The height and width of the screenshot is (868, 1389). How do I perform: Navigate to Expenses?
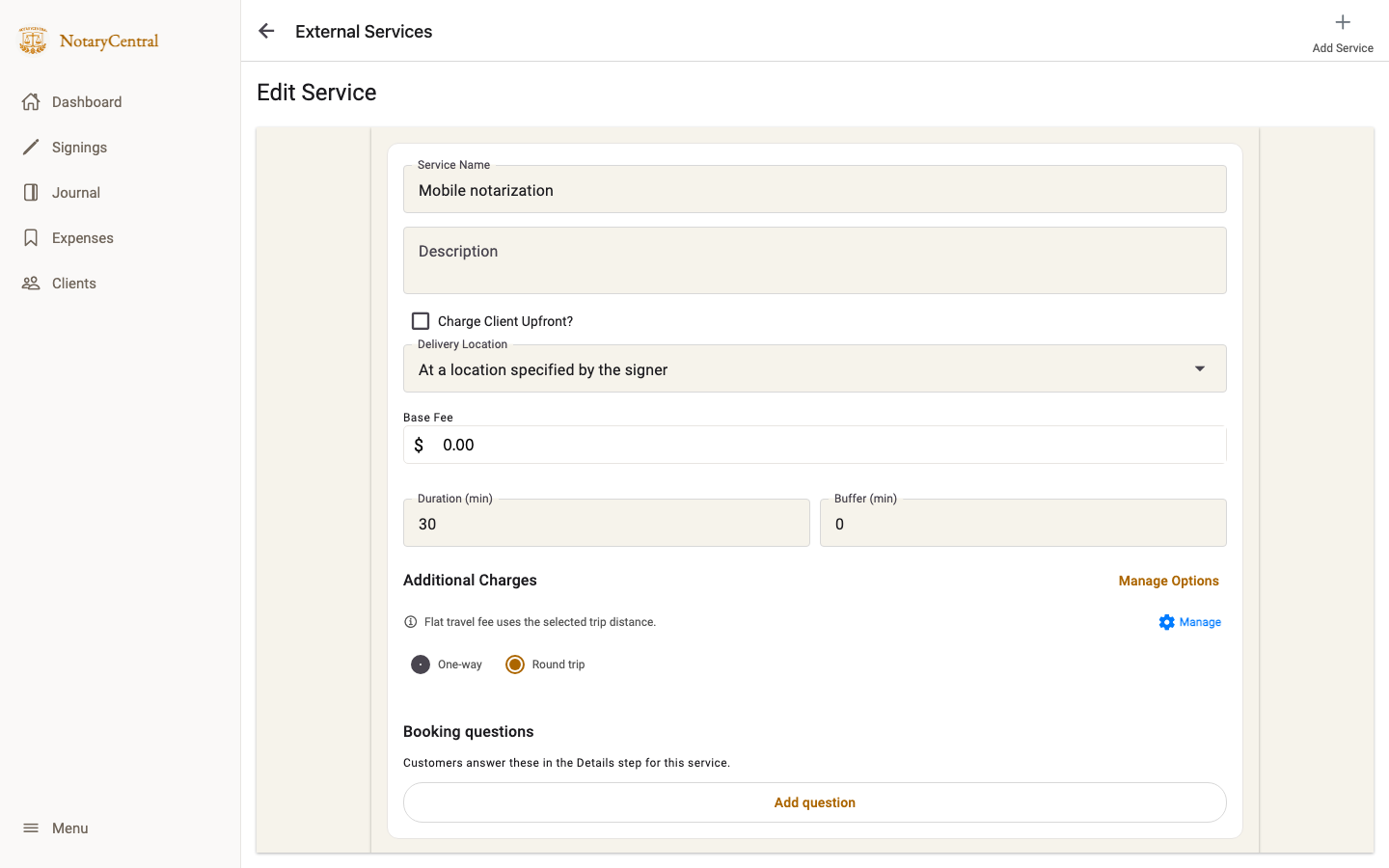pos(121,238)
